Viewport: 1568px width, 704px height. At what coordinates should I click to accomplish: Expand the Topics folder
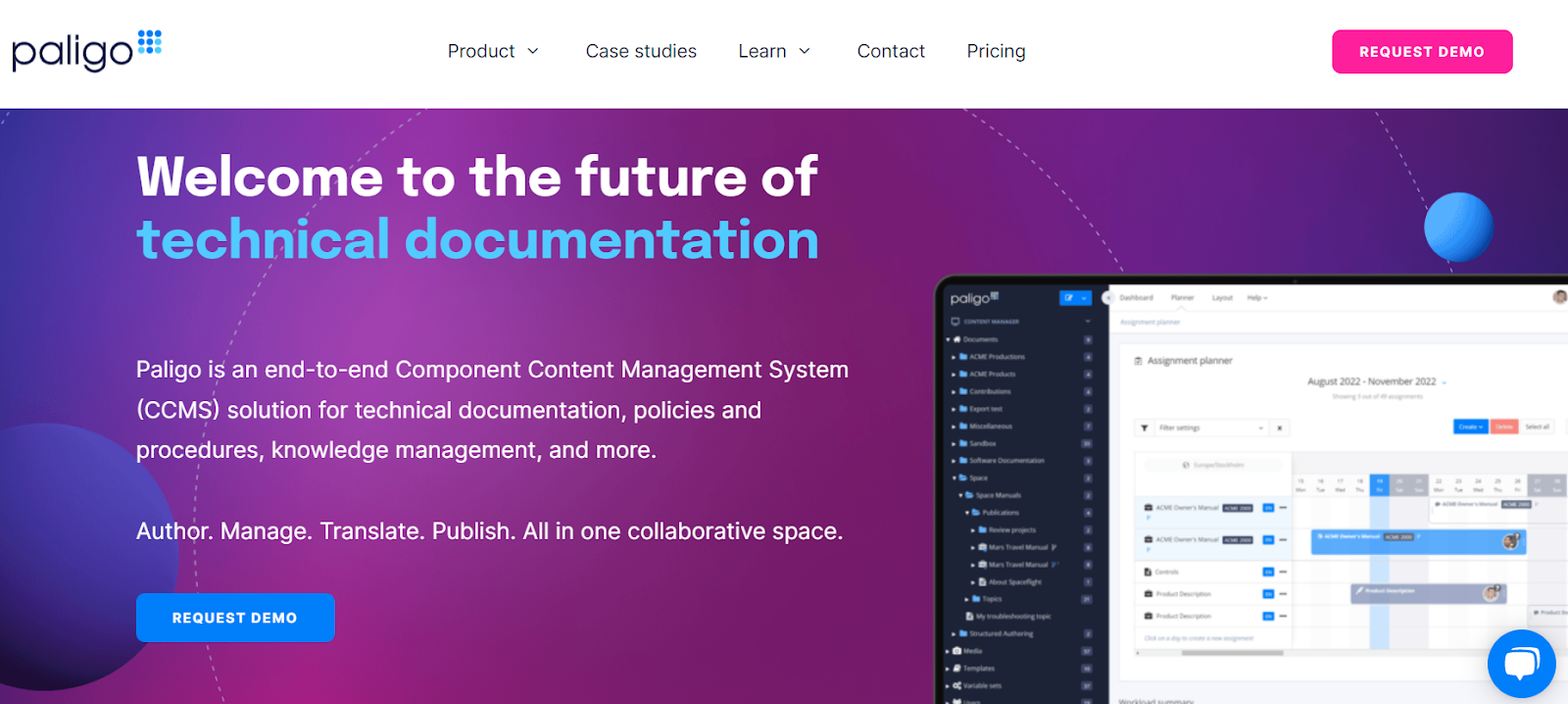point(966,599)
